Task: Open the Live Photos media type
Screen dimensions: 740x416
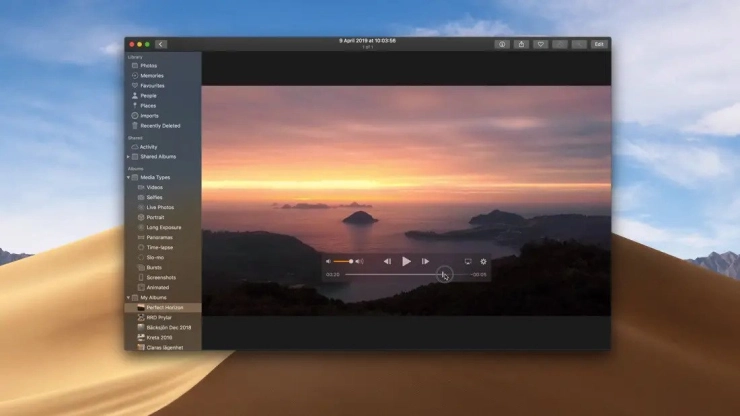Action: 158,207
